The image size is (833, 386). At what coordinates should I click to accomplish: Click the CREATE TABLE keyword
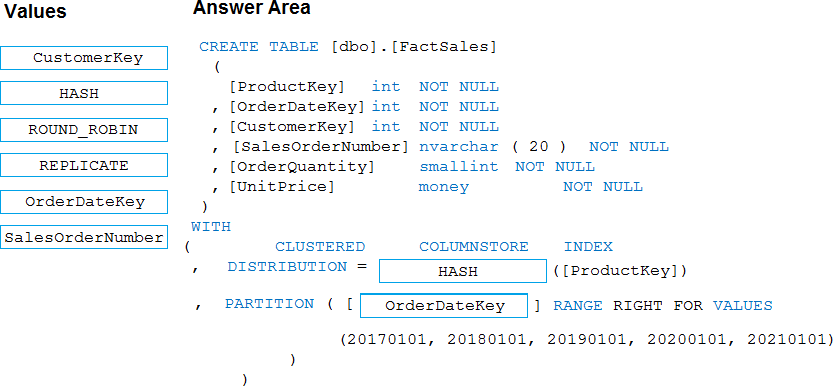(259, 47)
